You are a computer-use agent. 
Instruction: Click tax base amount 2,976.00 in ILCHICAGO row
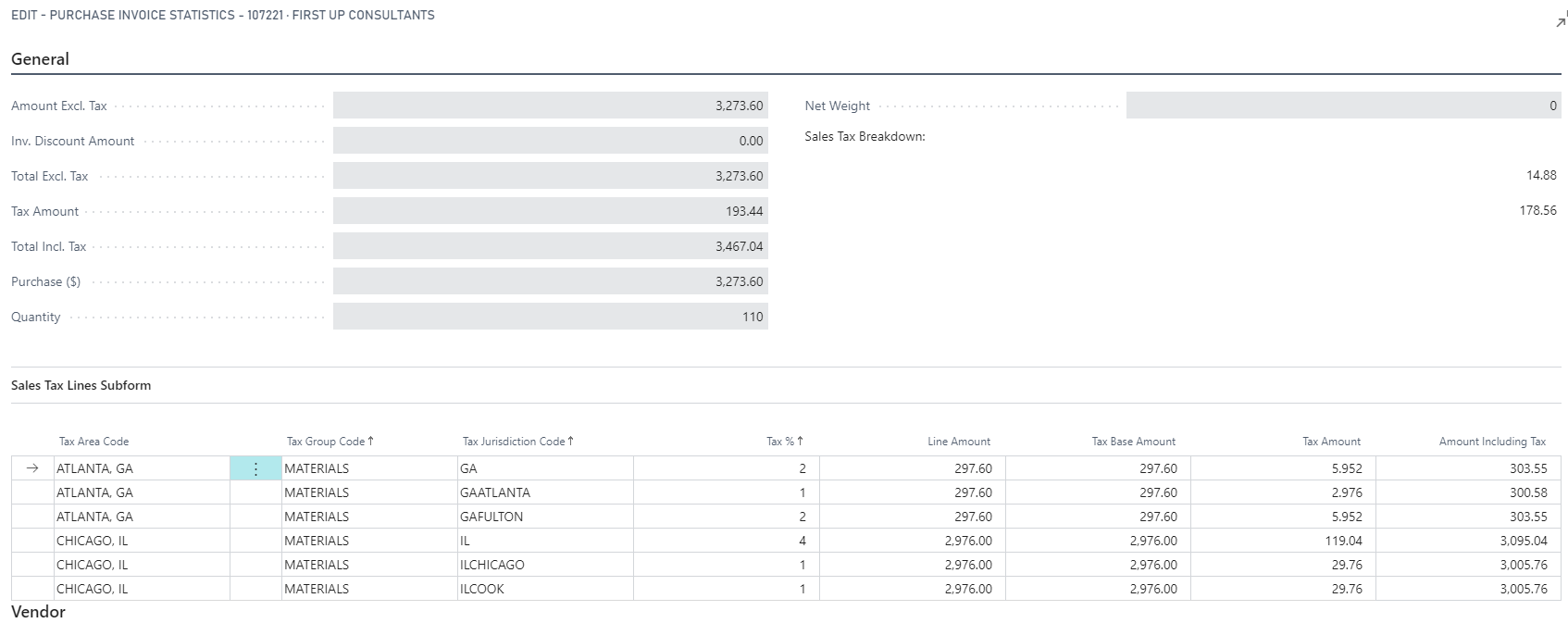pyautogui.click(x=1098, y=565)
